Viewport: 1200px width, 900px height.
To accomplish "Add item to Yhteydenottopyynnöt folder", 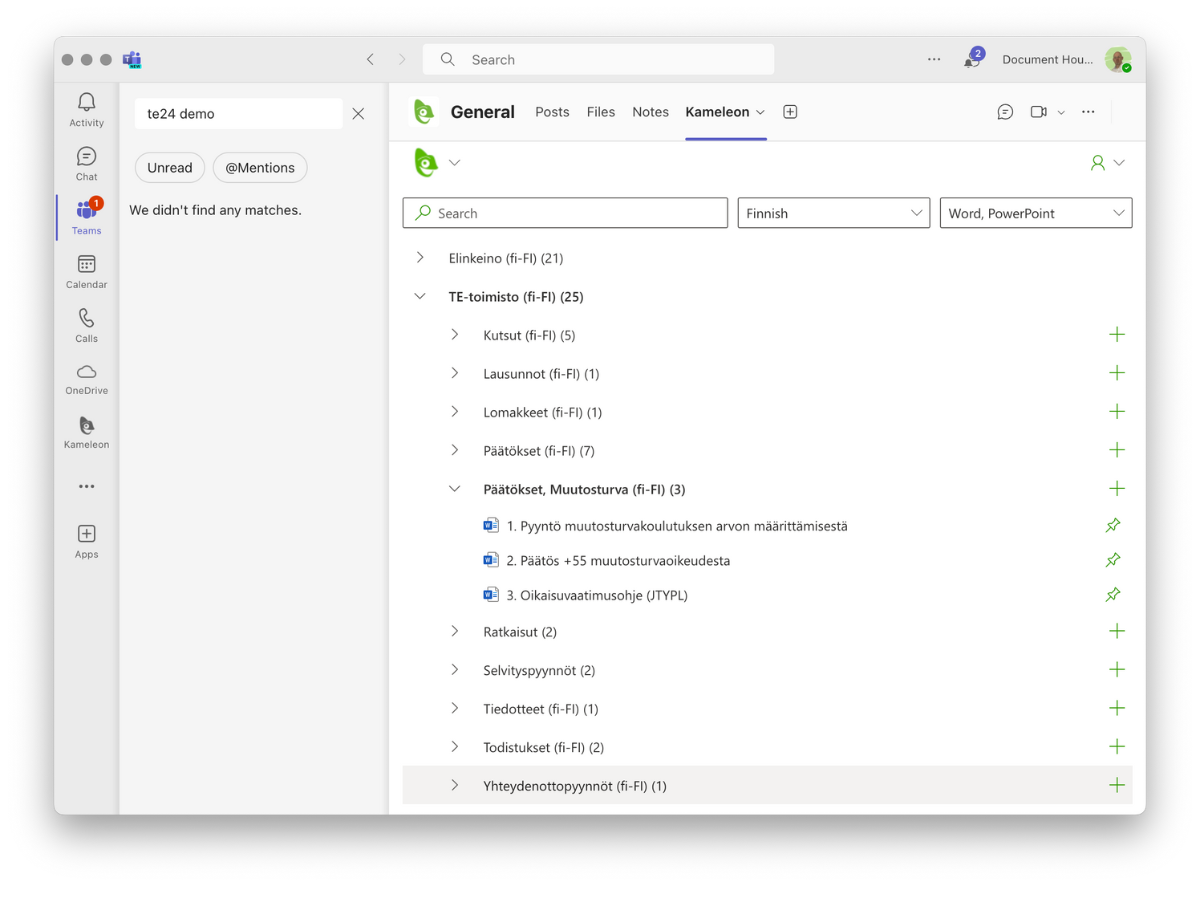I will (1117, 785).
